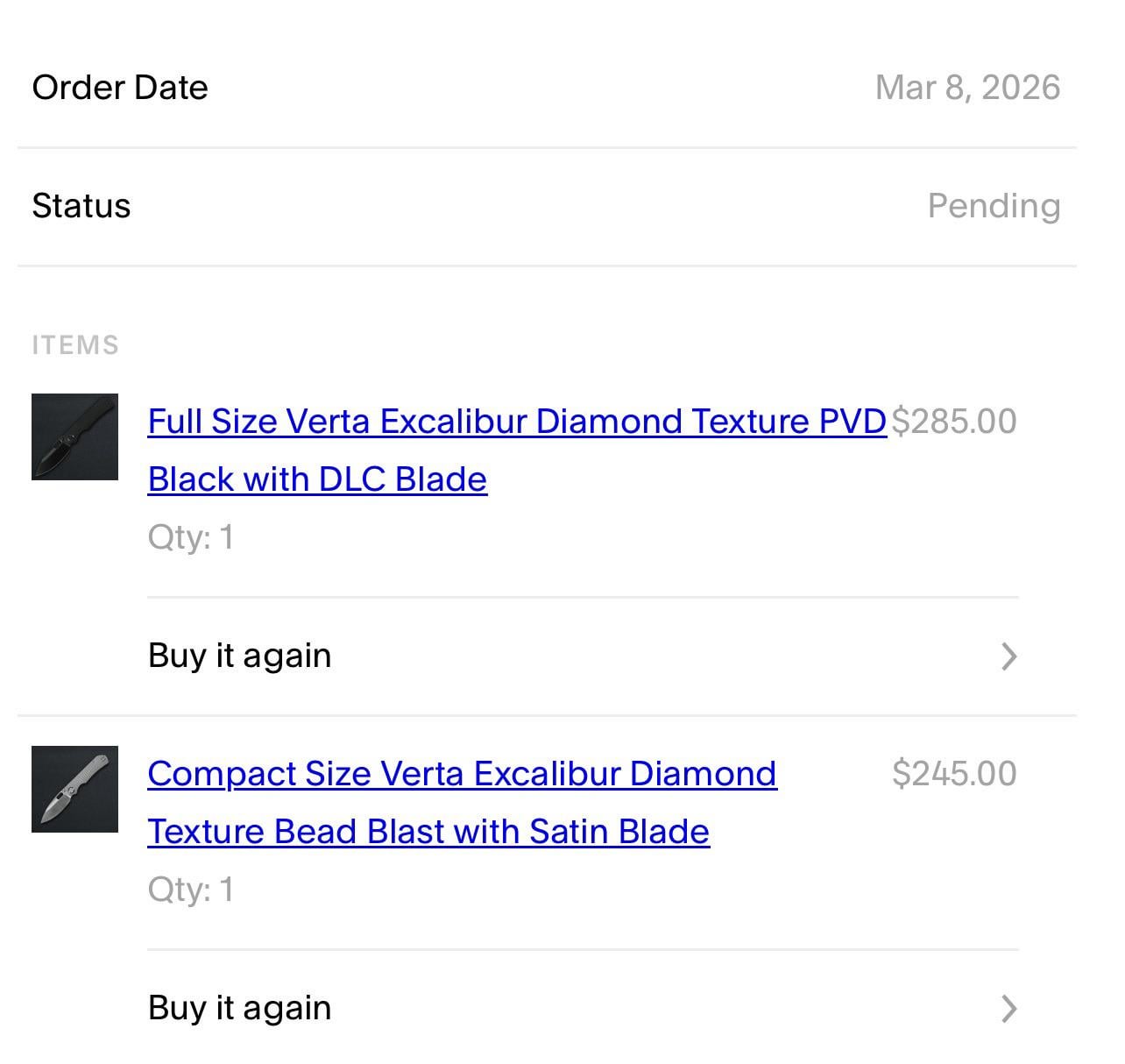Expand chevron beside Compact knife's Buy it again
The height and width of the screenshot is (1064, 1125).
(1008, 1009)
